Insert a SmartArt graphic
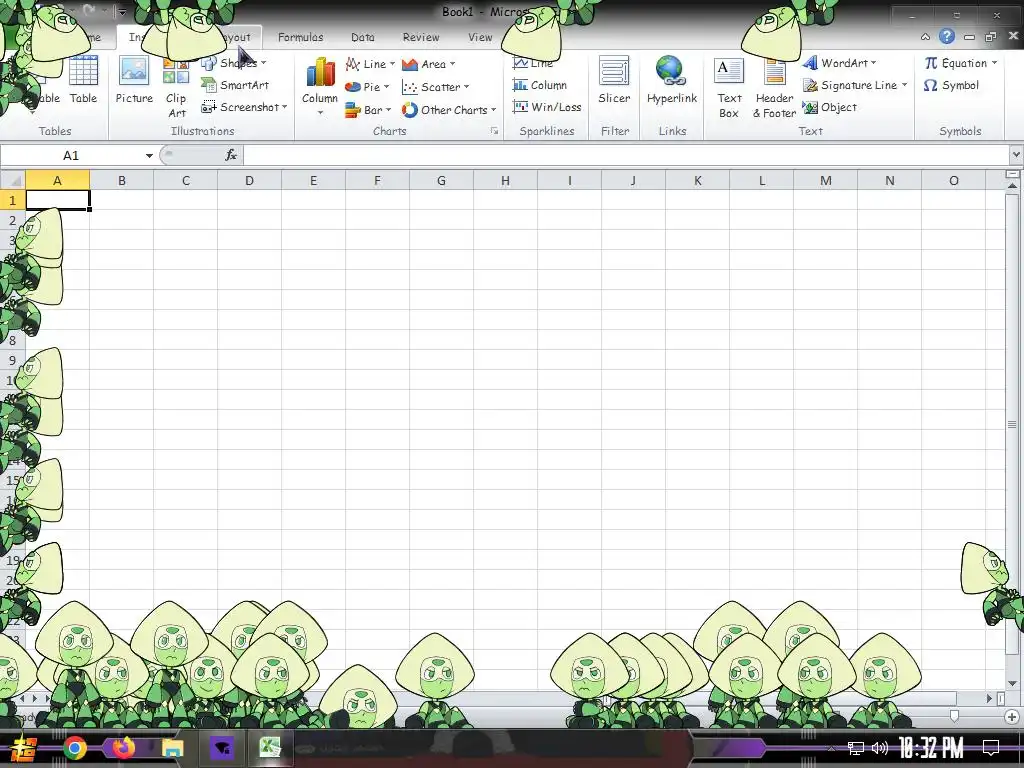 [x=236, y=85]
